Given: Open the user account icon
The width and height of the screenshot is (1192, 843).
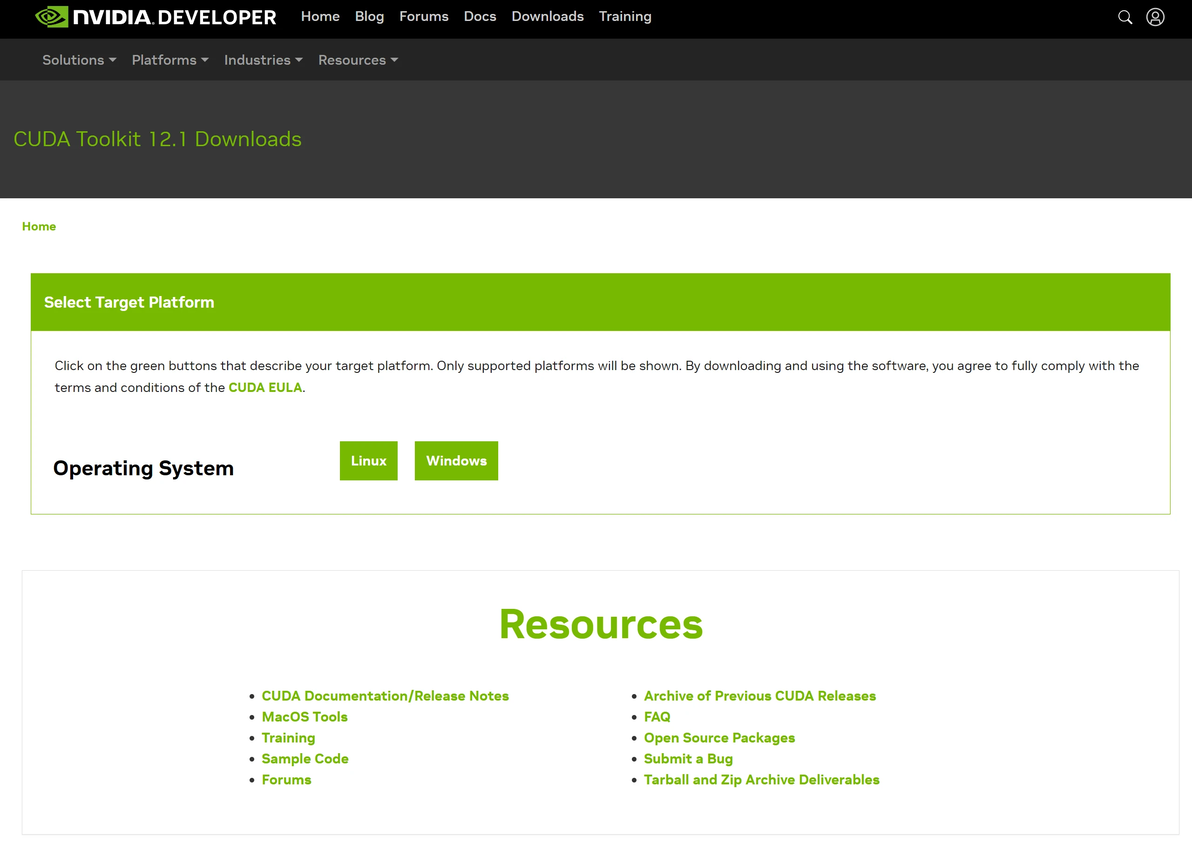Looking at the screenshot, I should click(1156, 17).
